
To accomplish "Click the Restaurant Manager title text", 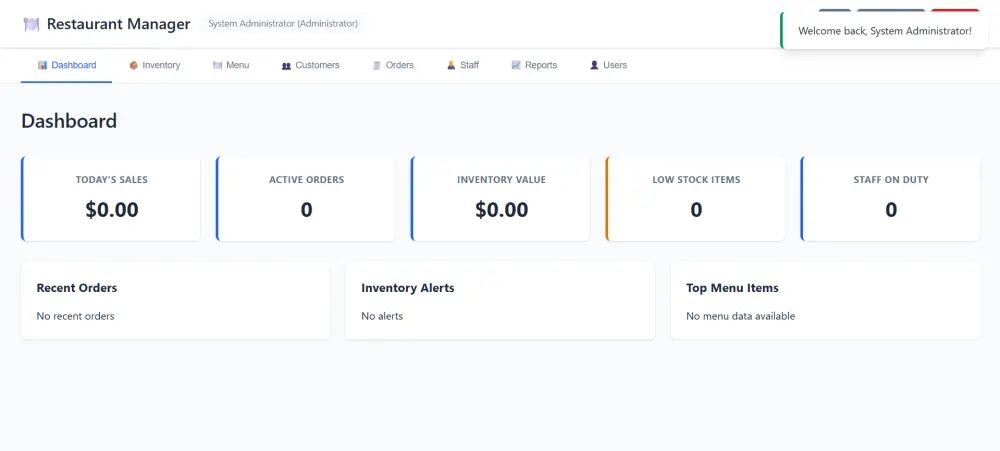I will 118,24.
